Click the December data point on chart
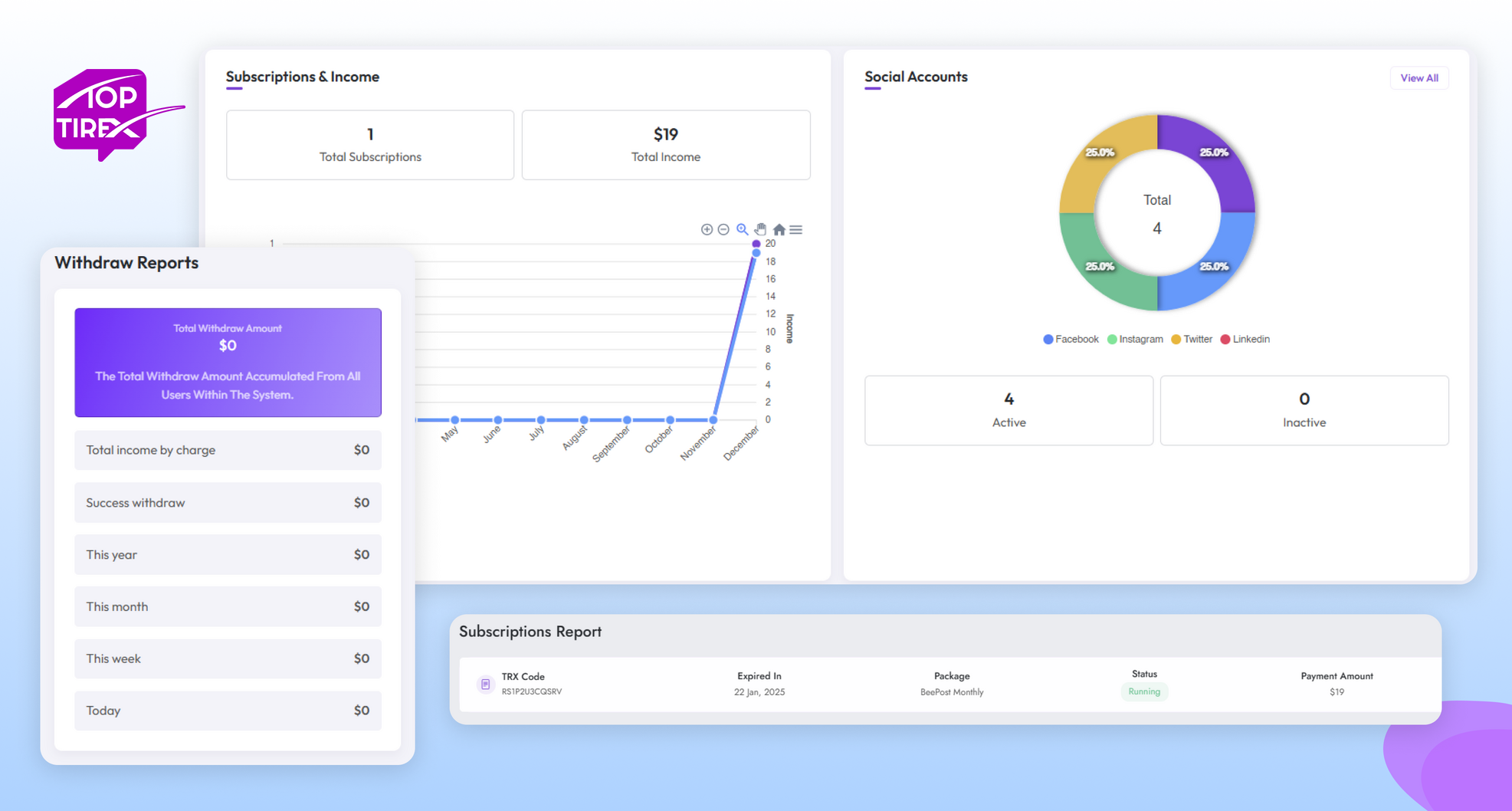Screen dimensions: 1512x811 pyautogui.click(x=756, y=252)
